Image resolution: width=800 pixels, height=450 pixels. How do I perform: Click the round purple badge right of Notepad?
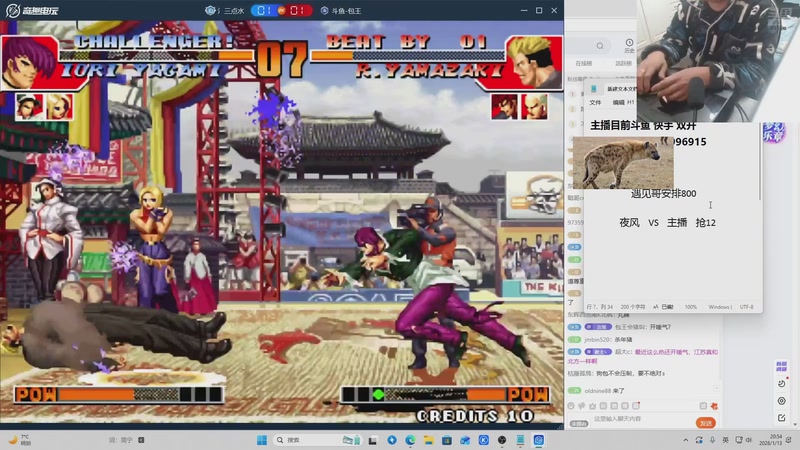(x=774, y=132)
